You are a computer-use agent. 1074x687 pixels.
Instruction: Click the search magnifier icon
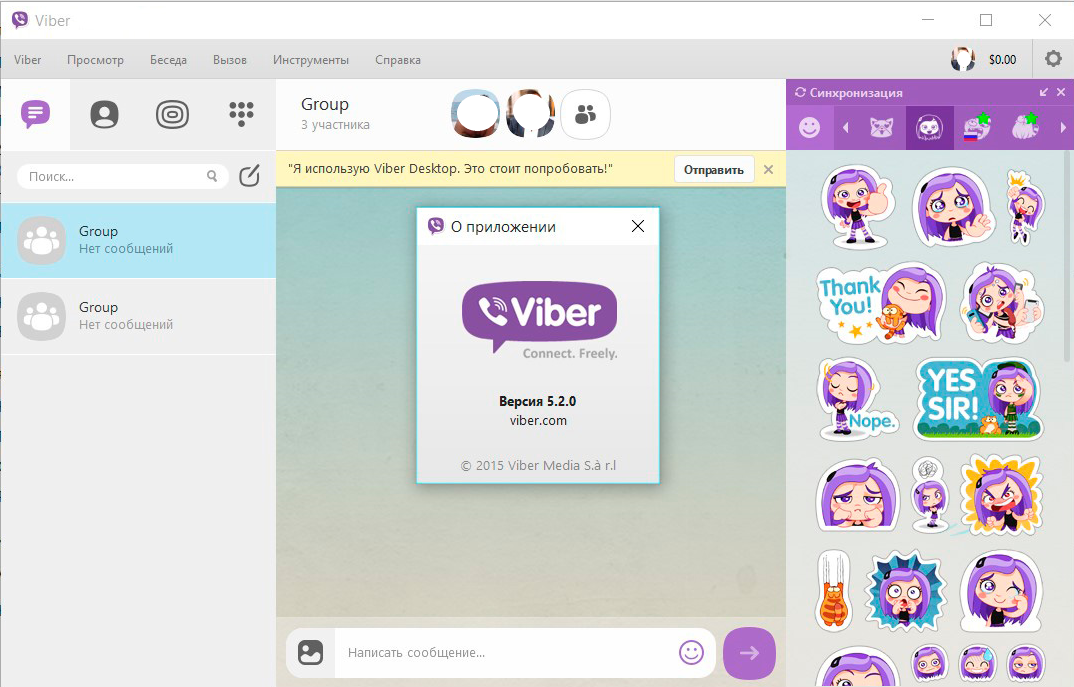(x=212, y=176)
